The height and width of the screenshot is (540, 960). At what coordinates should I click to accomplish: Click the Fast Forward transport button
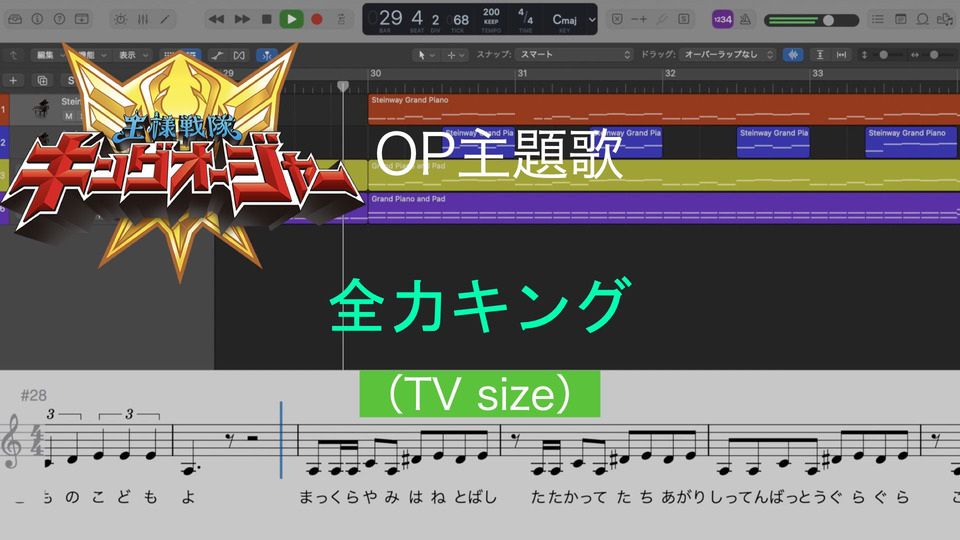[x=242, y=19]
